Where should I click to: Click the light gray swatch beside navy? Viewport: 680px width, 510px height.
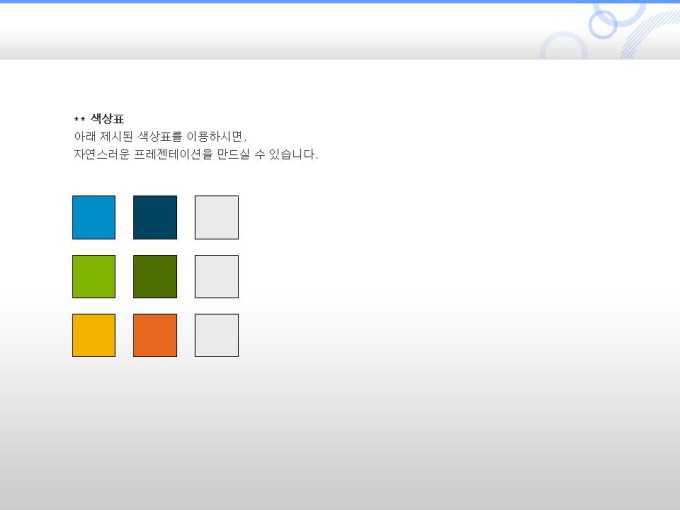pyautogui.click(x=216, y=217)
